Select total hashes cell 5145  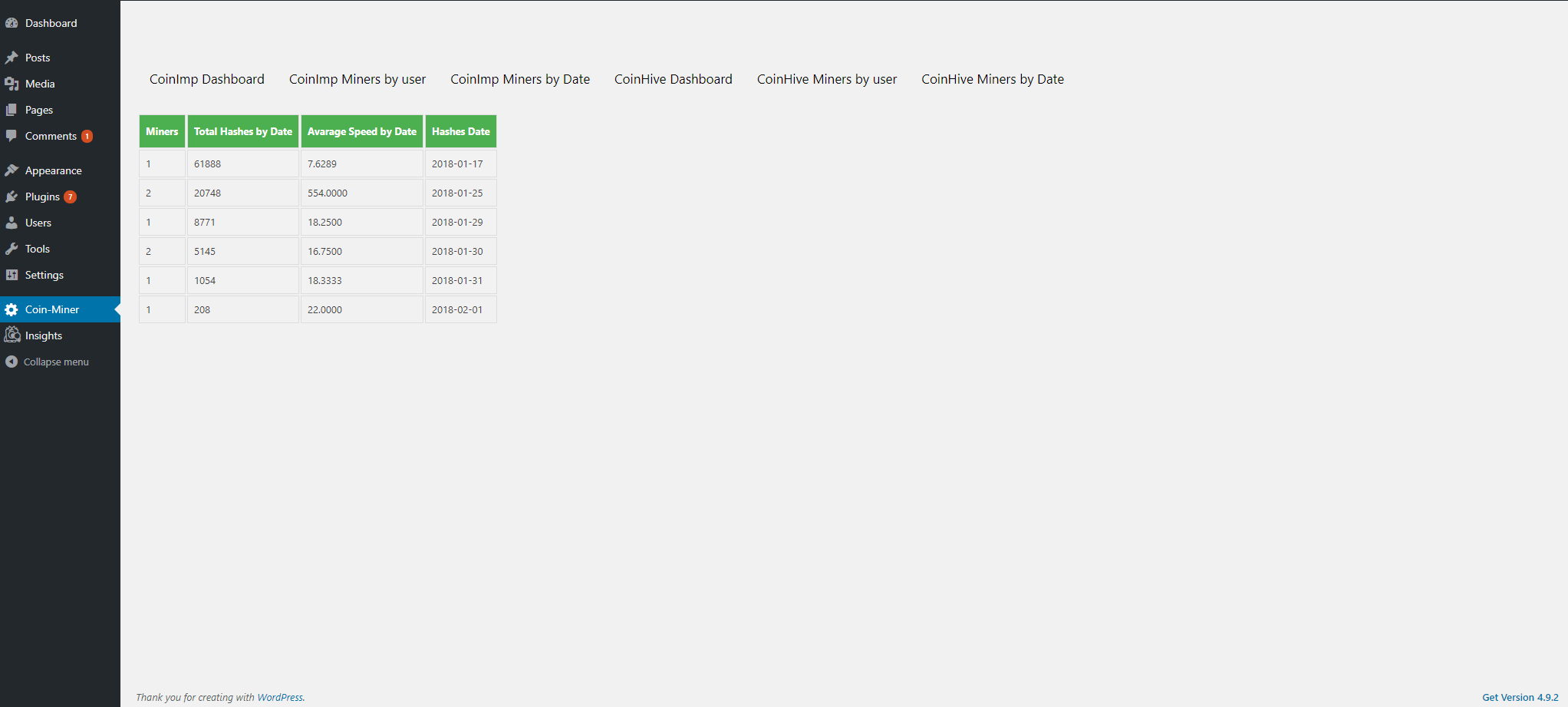[x=243, y=251]
